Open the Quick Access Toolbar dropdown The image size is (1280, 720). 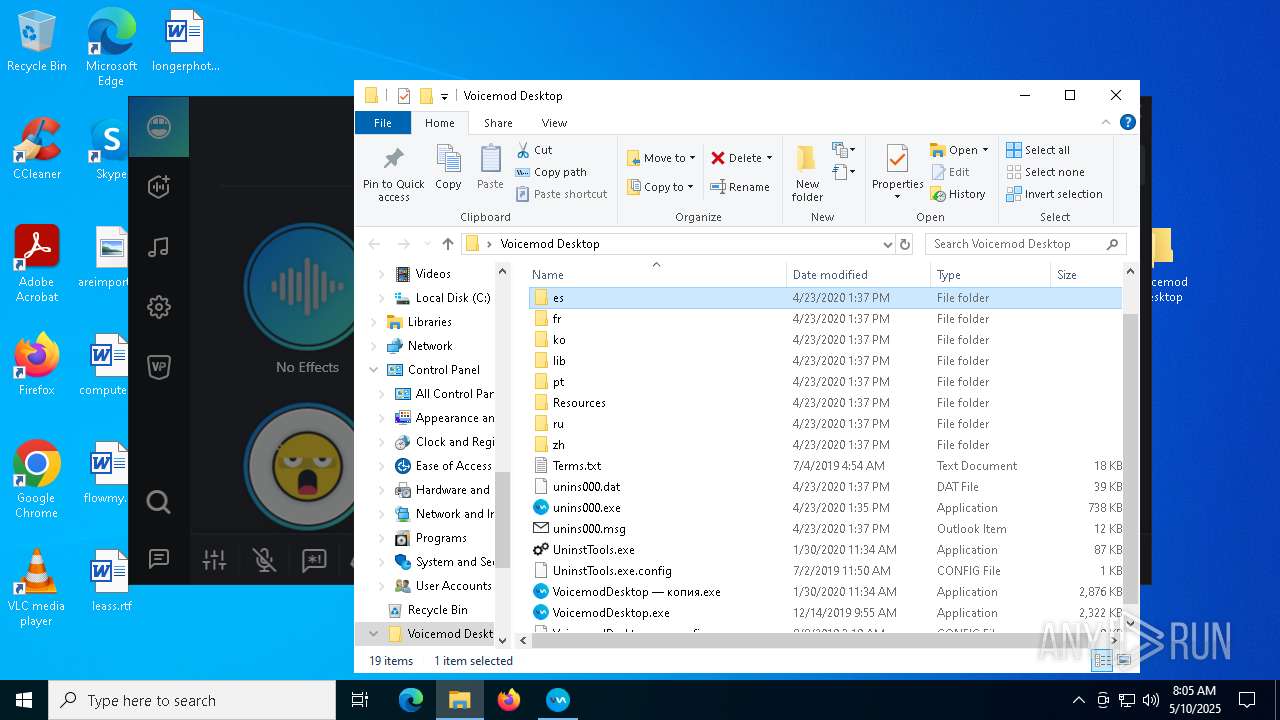(444, 96)
